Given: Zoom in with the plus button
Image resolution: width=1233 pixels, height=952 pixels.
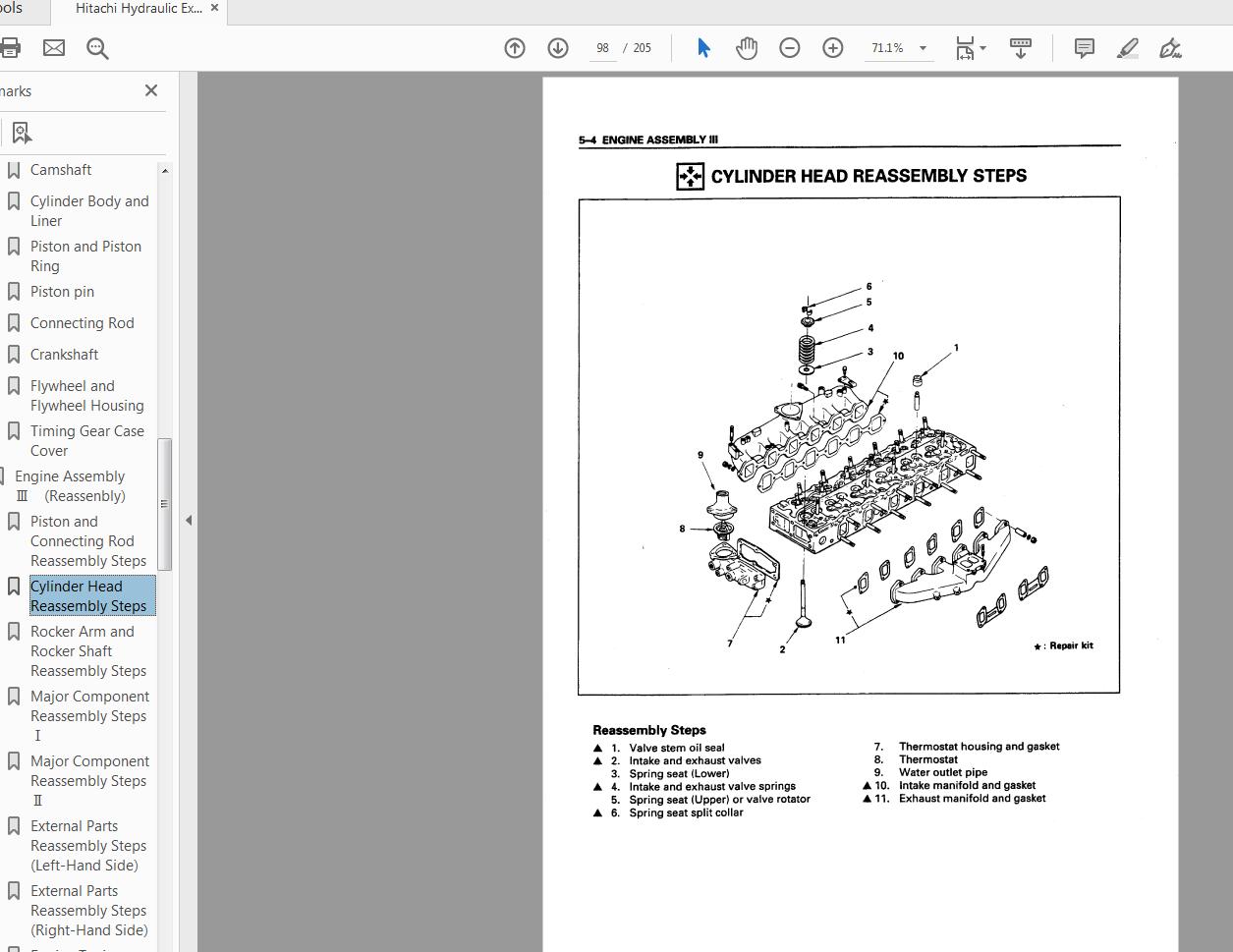Looking at the screenshot, I should point(833,48).
